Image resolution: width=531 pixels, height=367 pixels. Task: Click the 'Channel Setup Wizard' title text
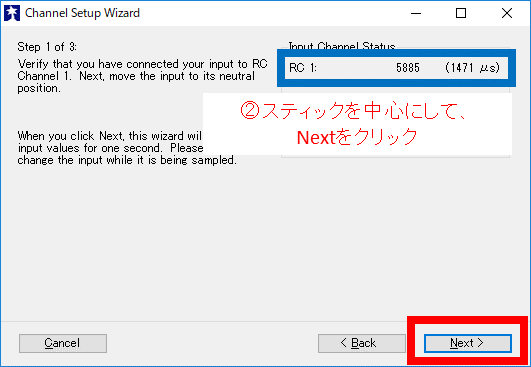pos(82,13)
